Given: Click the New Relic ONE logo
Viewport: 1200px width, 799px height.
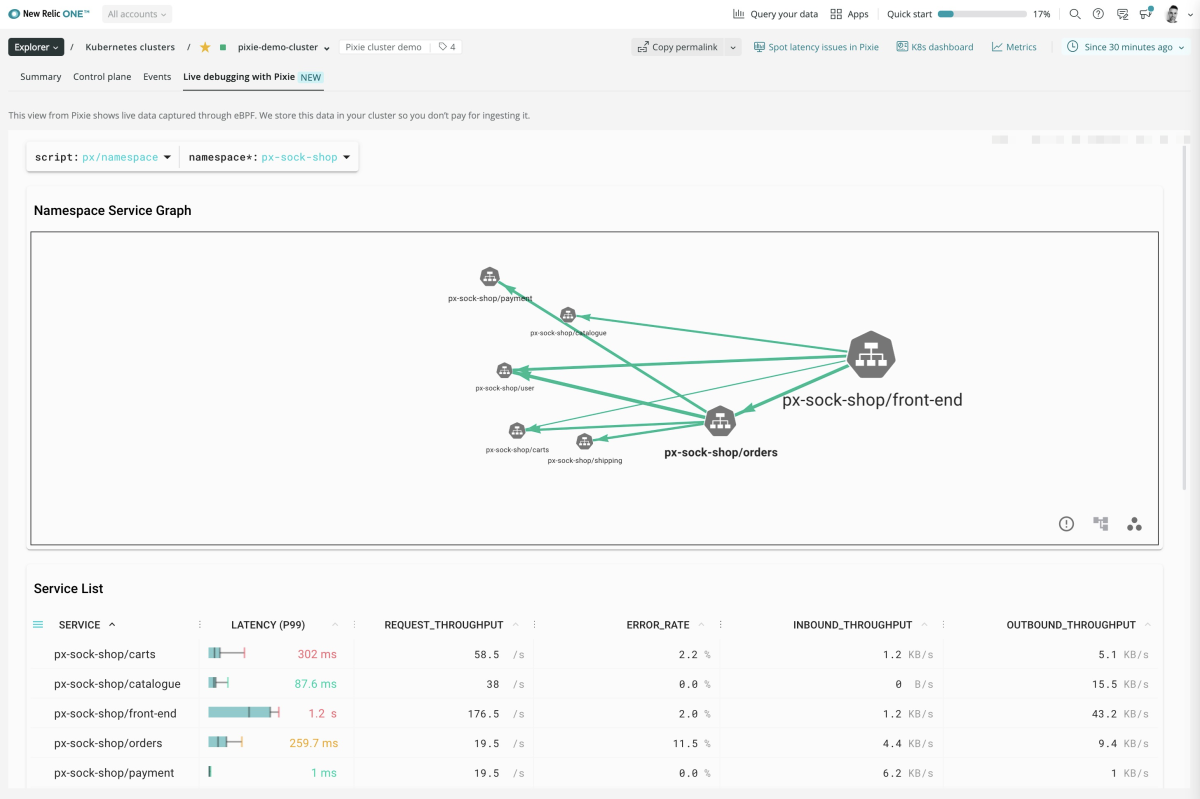Looking at the screenshot, I should (x=49, y=14).
